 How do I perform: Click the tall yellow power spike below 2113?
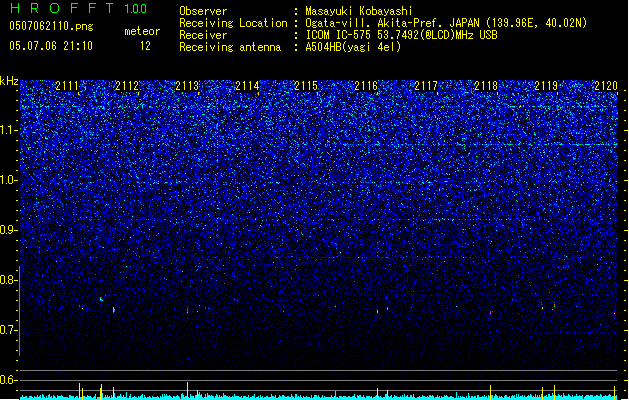(x=187, y=391)
